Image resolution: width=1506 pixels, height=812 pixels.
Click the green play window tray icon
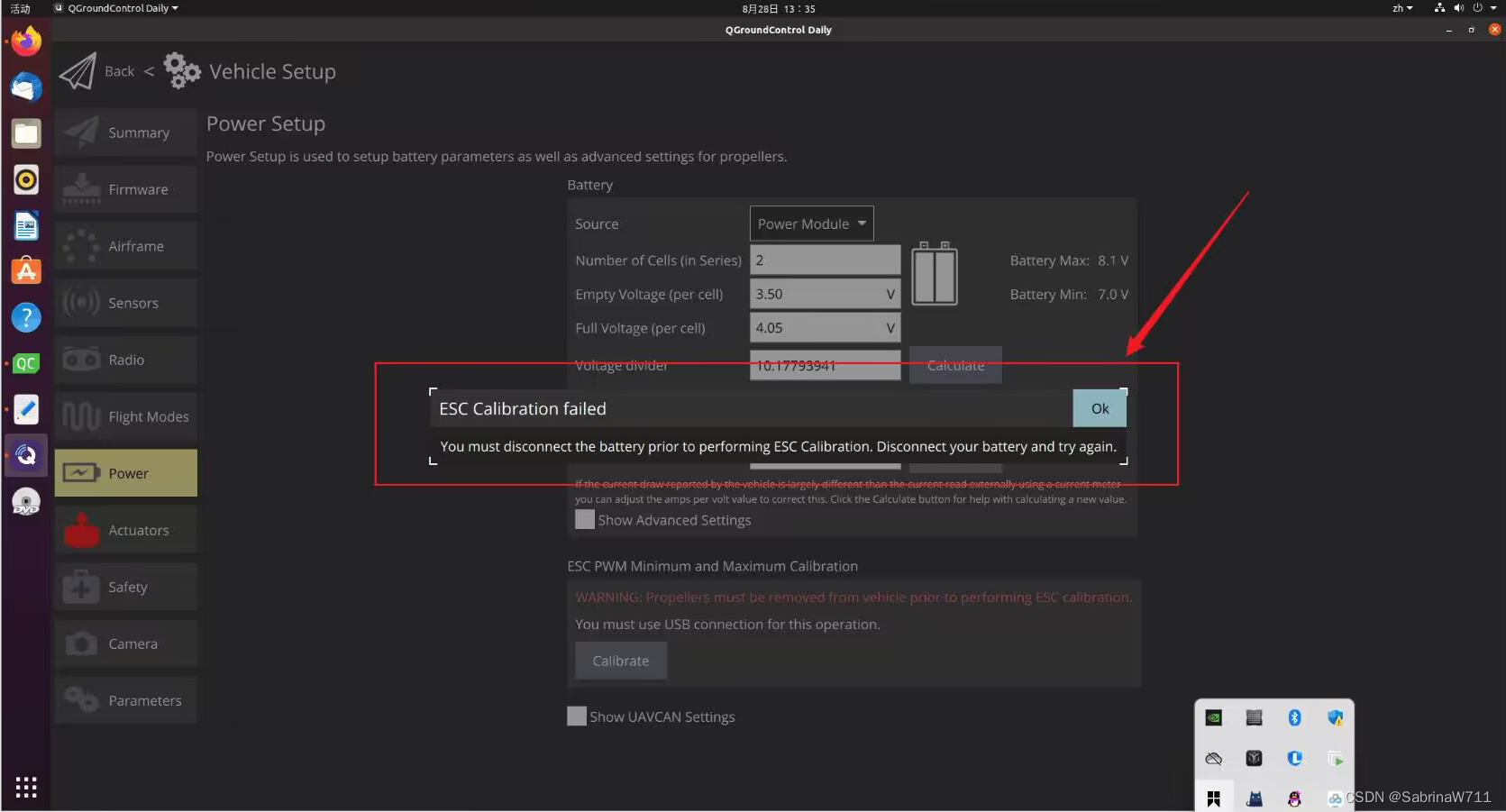(1336, 758)
